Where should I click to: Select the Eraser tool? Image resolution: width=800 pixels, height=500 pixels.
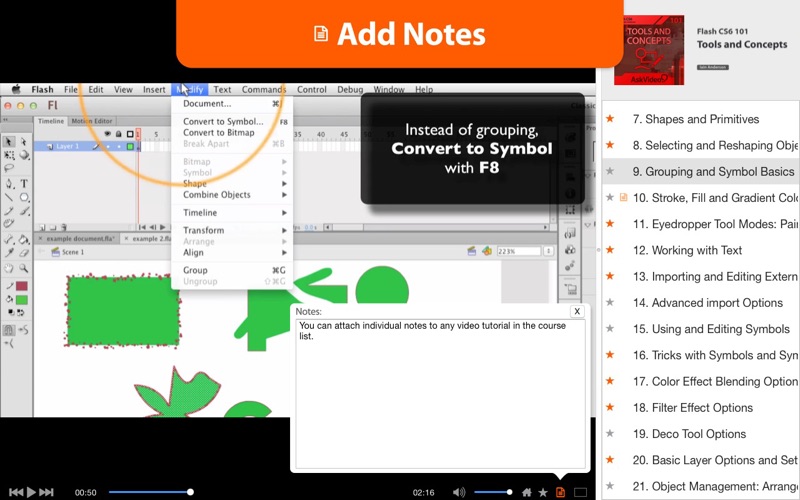tap(23, 253)
